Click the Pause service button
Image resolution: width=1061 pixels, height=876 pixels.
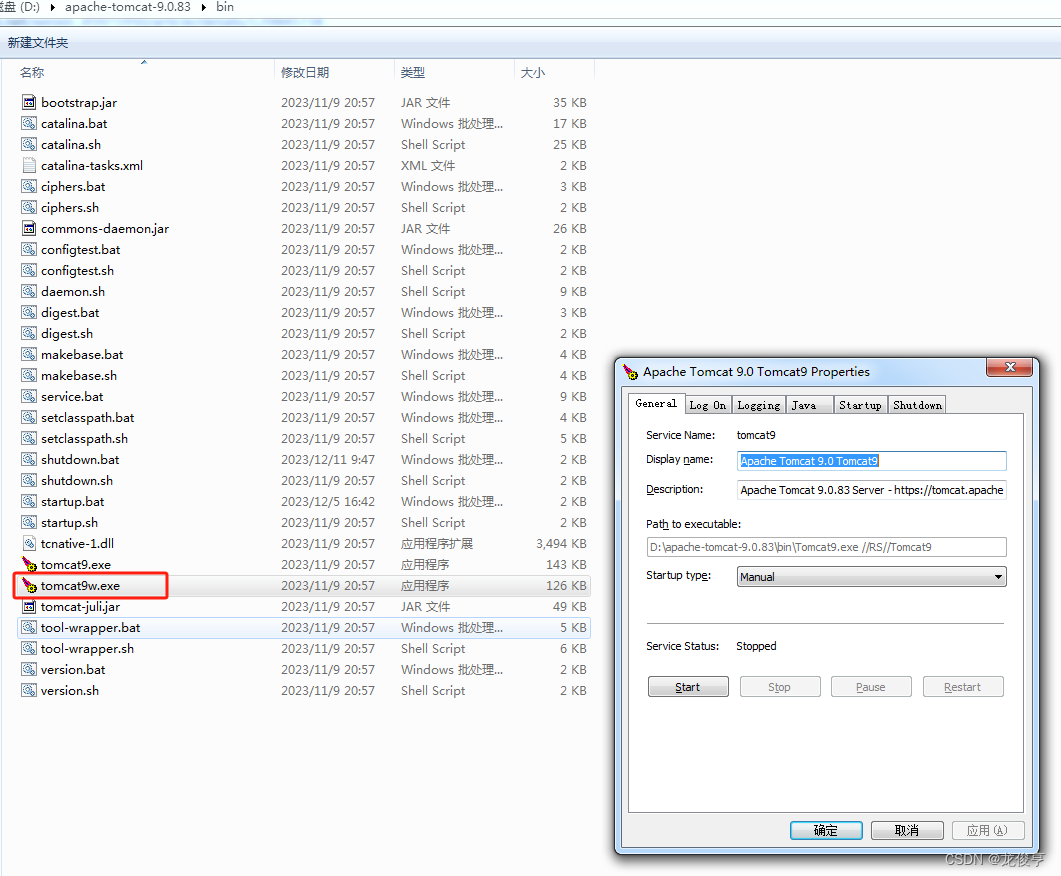coord(871,687)
